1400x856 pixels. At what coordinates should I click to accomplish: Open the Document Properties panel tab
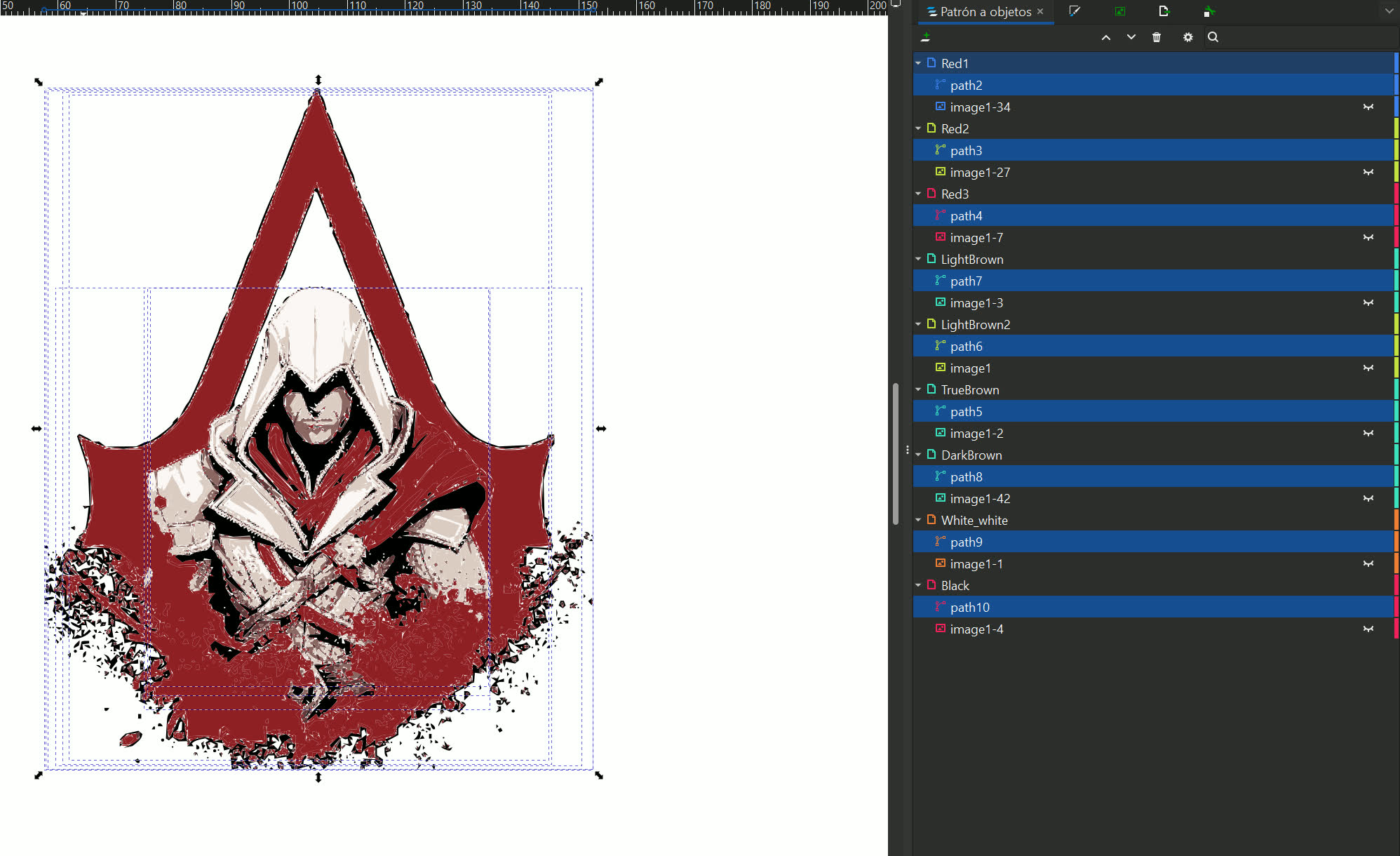(1209, 11)
